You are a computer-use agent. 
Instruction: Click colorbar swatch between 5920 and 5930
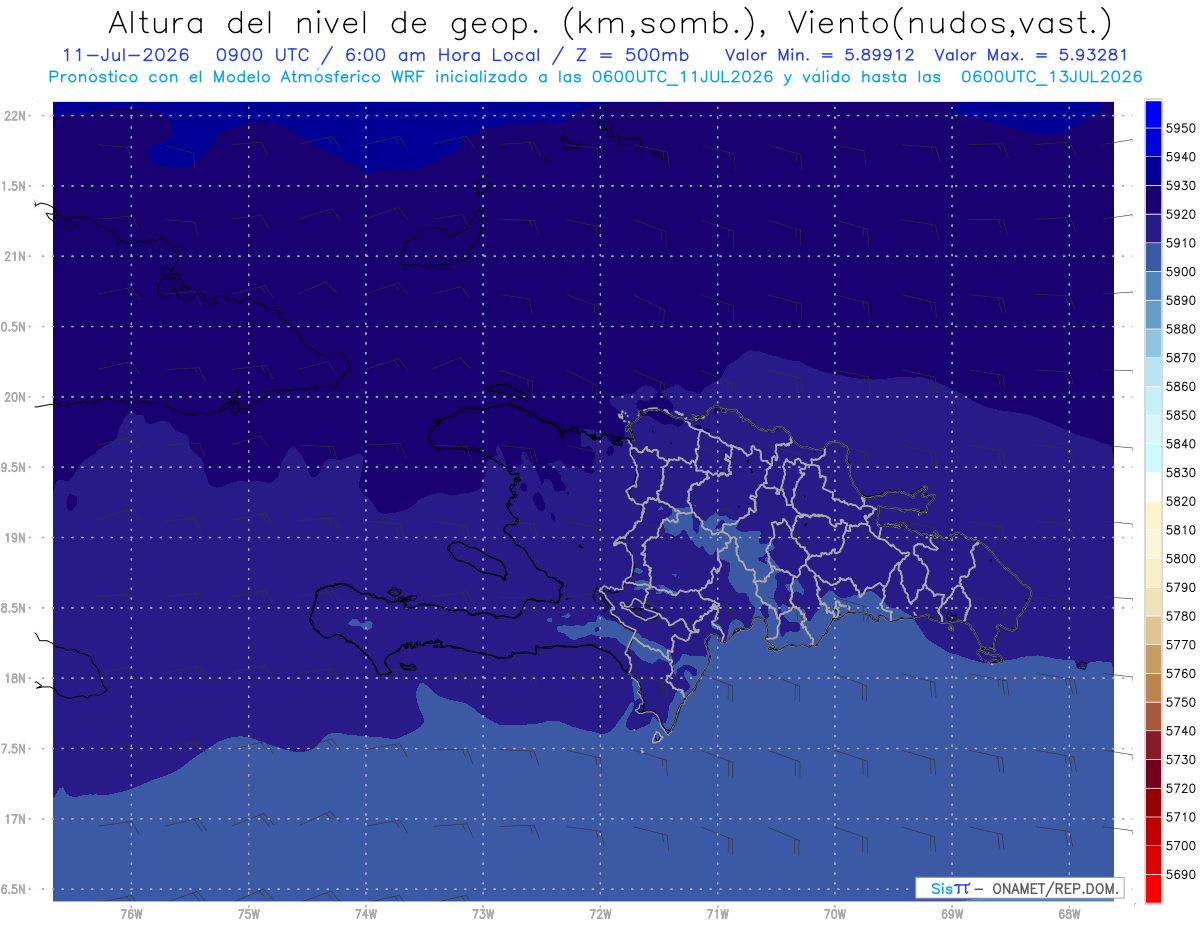point(1153,200)
